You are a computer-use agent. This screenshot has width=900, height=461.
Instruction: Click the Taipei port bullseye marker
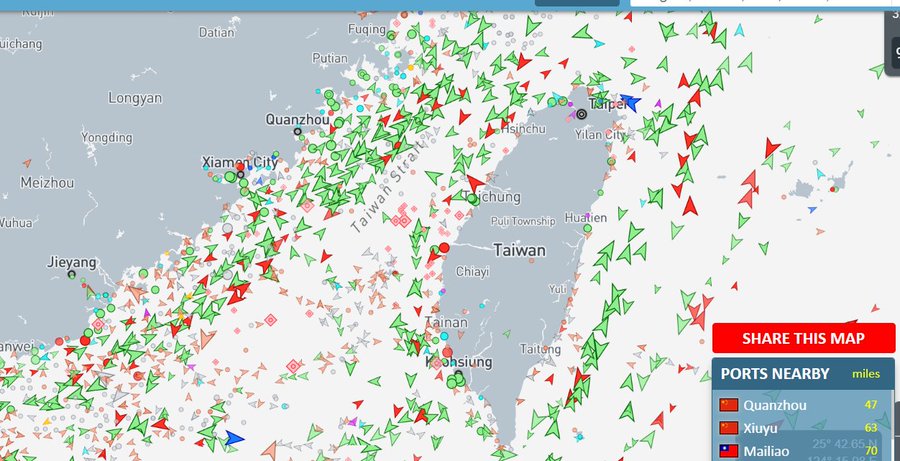[582, 115]
